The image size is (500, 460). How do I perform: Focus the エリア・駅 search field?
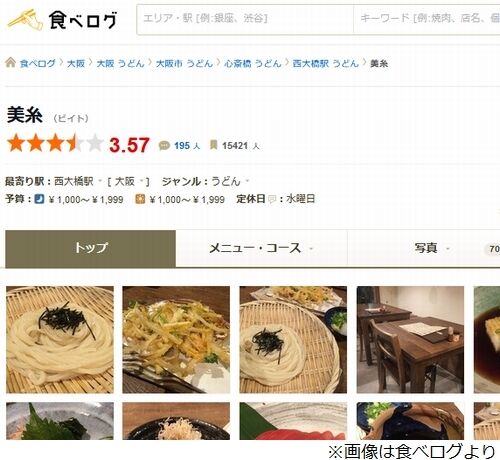245,19
